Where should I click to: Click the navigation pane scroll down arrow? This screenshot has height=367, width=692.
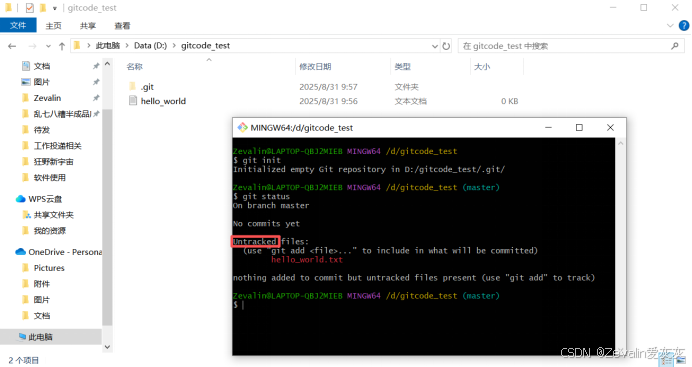point(107,347)
